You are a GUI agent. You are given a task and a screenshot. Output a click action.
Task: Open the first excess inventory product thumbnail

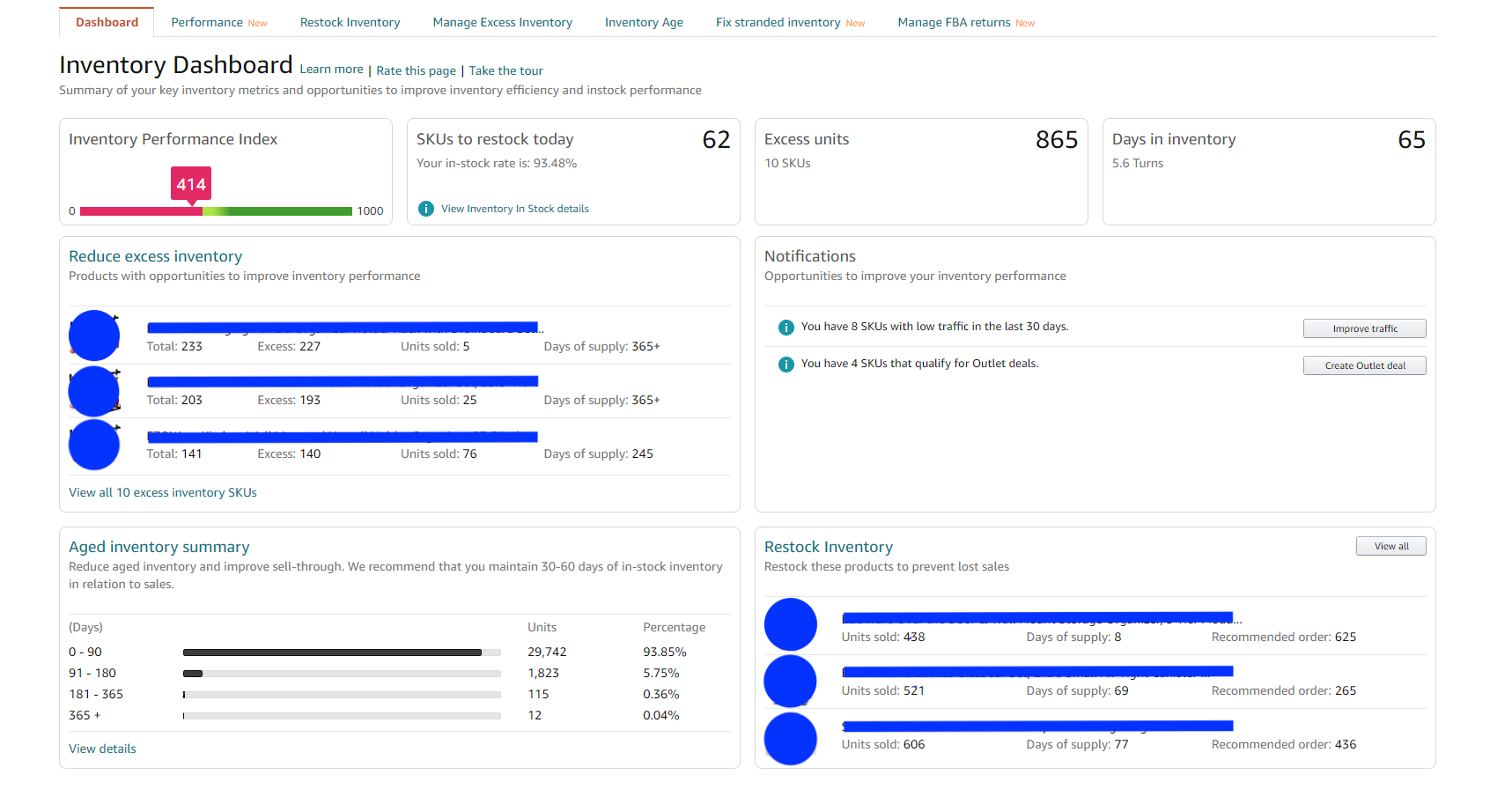pos(94,336)
